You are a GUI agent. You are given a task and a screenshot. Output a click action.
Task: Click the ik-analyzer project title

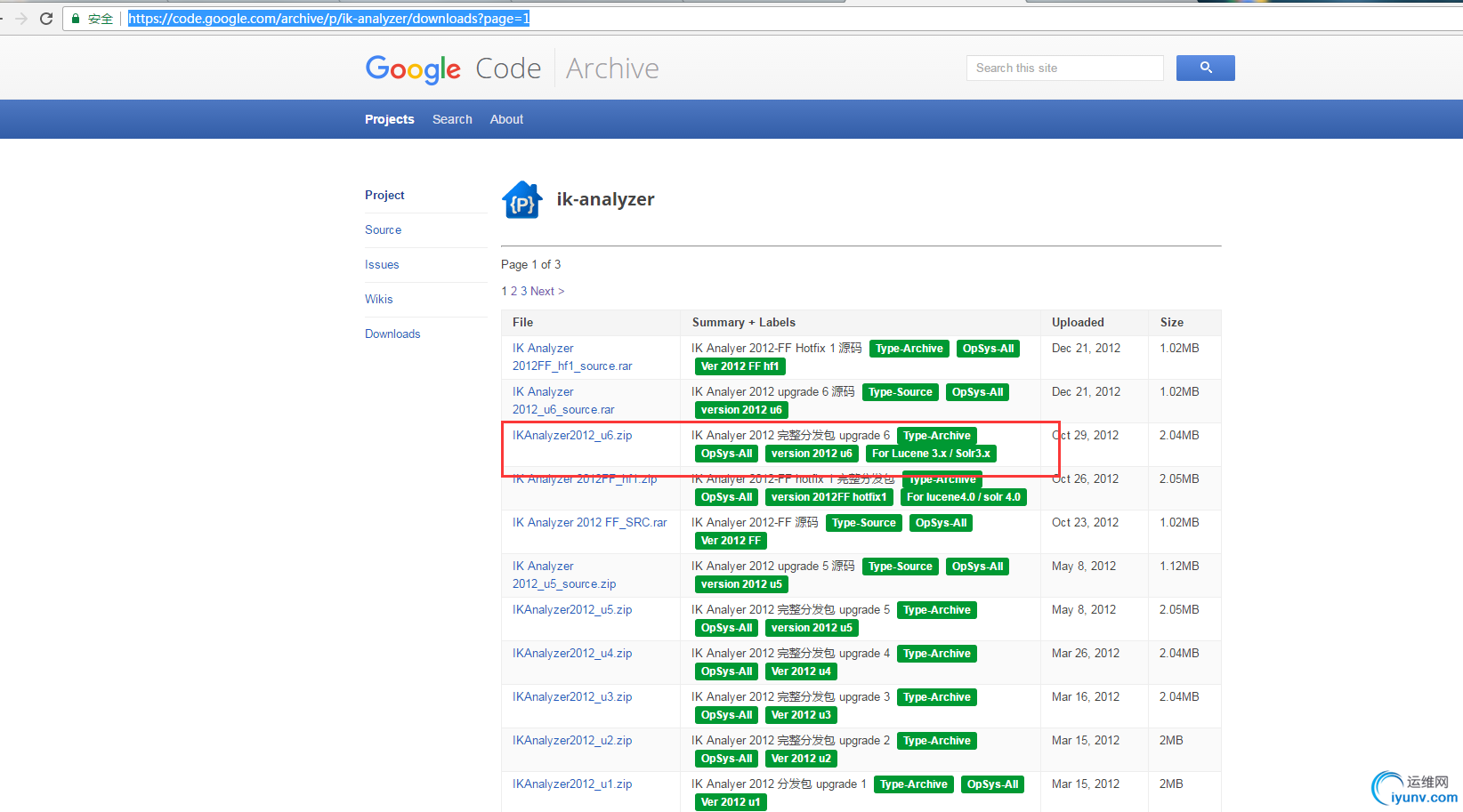[605, 199]
